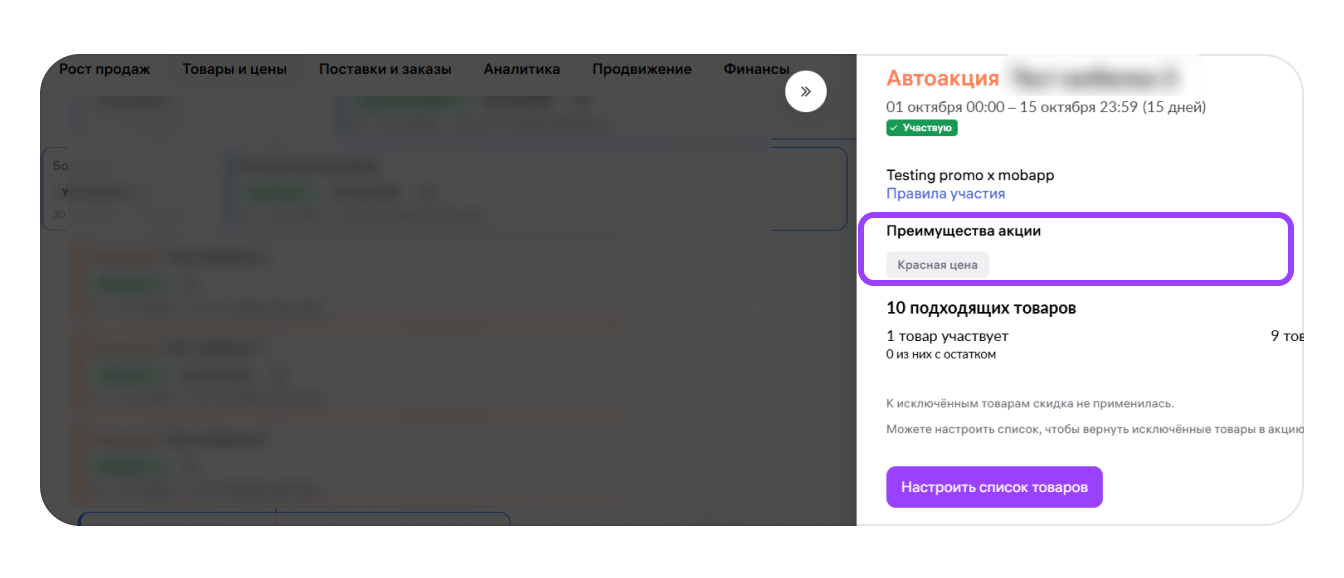Click the Красная цена tag
Screen dimensions: 1344x578
[938, 265]
